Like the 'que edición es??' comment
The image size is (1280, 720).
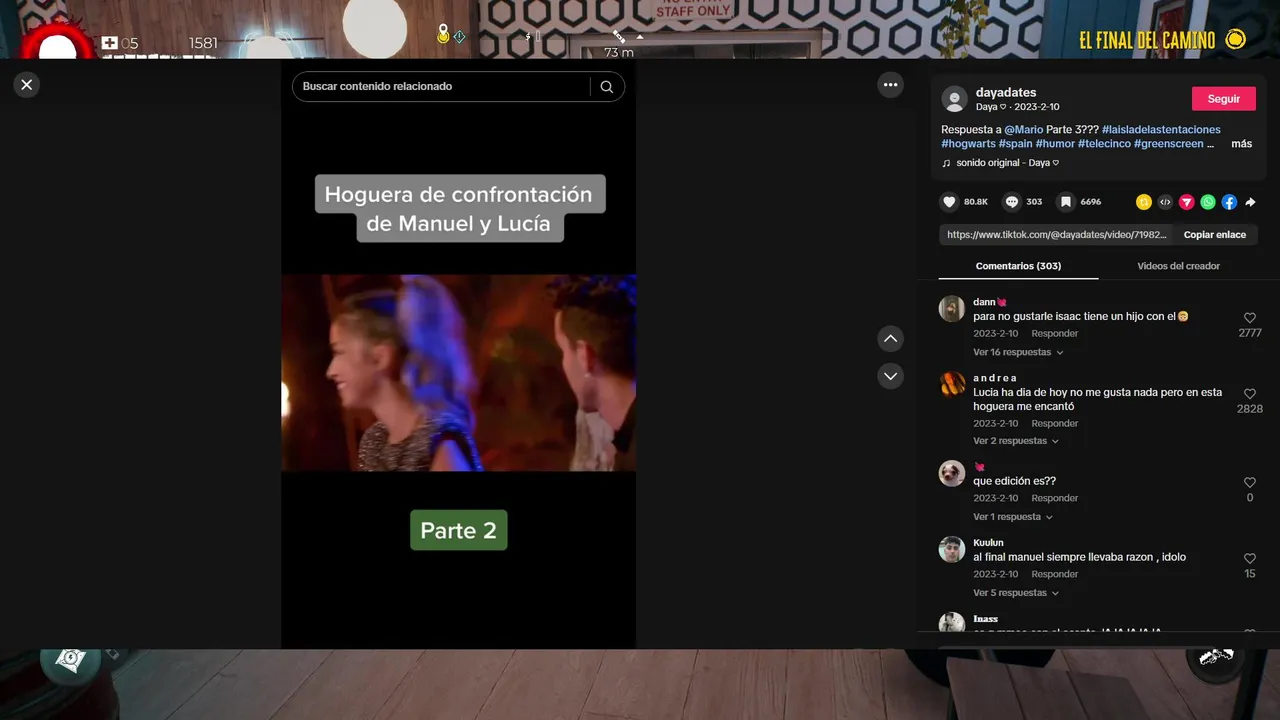coord(1250,483)
